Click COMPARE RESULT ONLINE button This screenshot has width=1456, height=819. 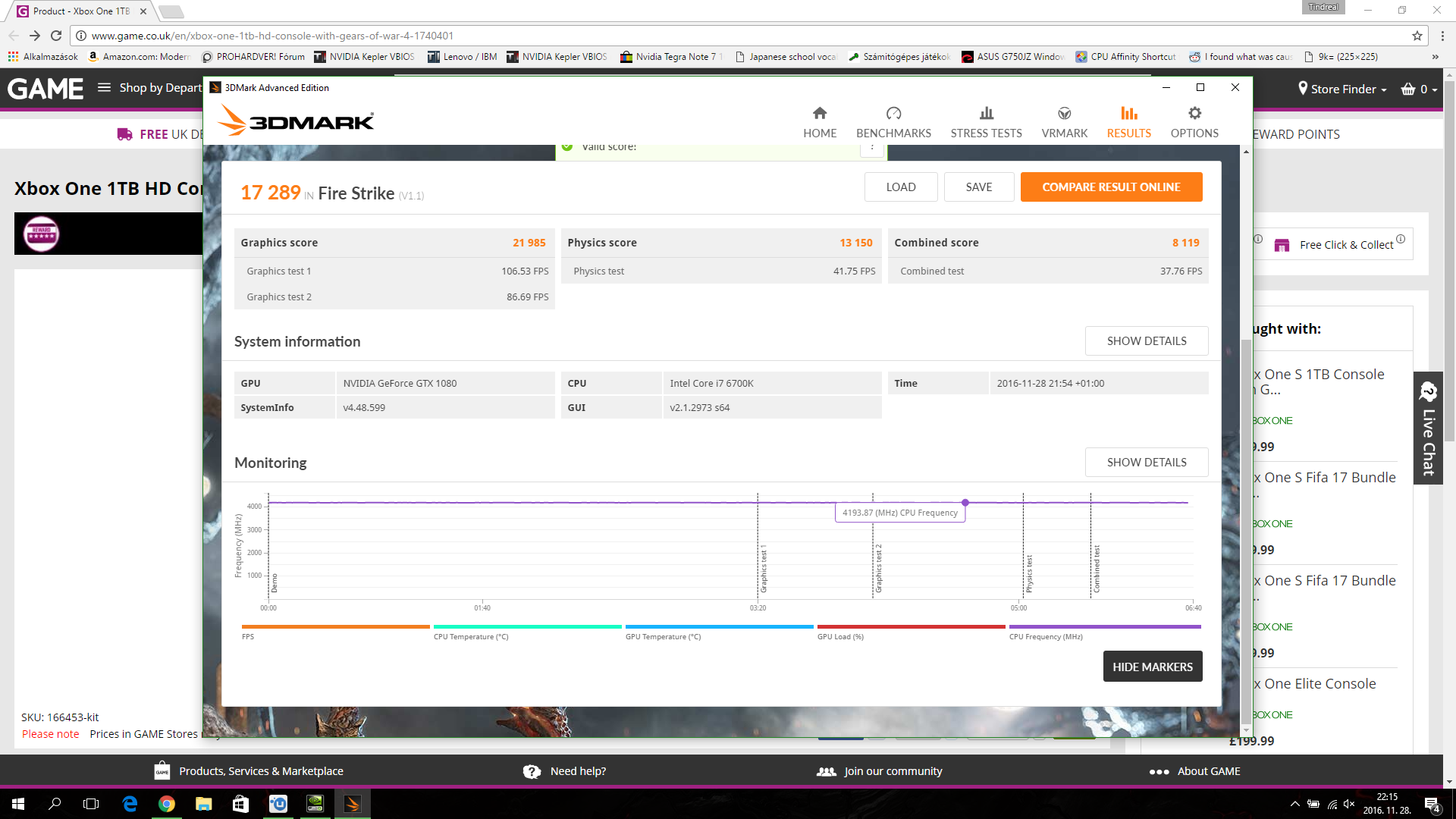pyautogui.click(x=1111, y=187)
